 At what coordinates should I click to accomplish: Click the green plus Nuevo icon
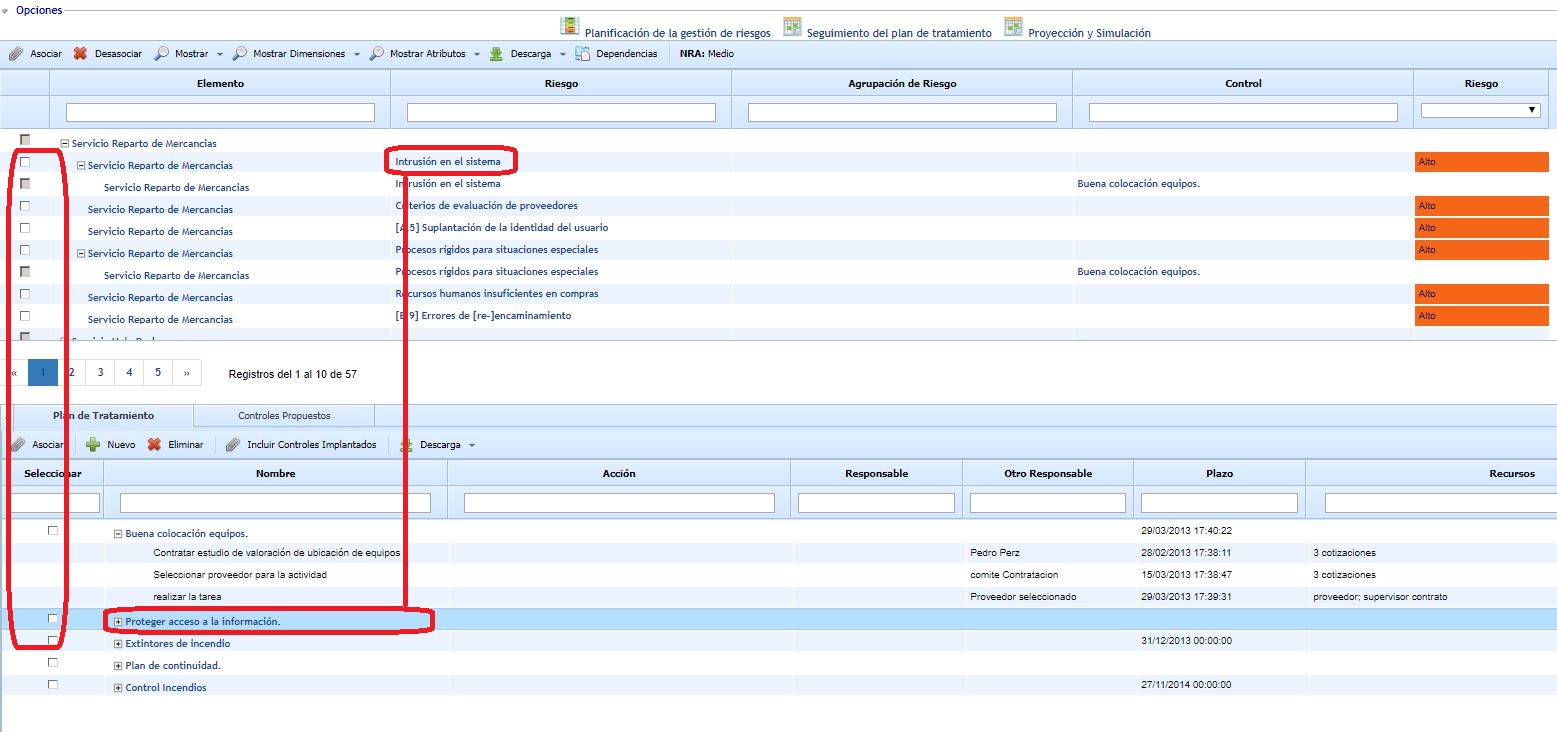93,445
